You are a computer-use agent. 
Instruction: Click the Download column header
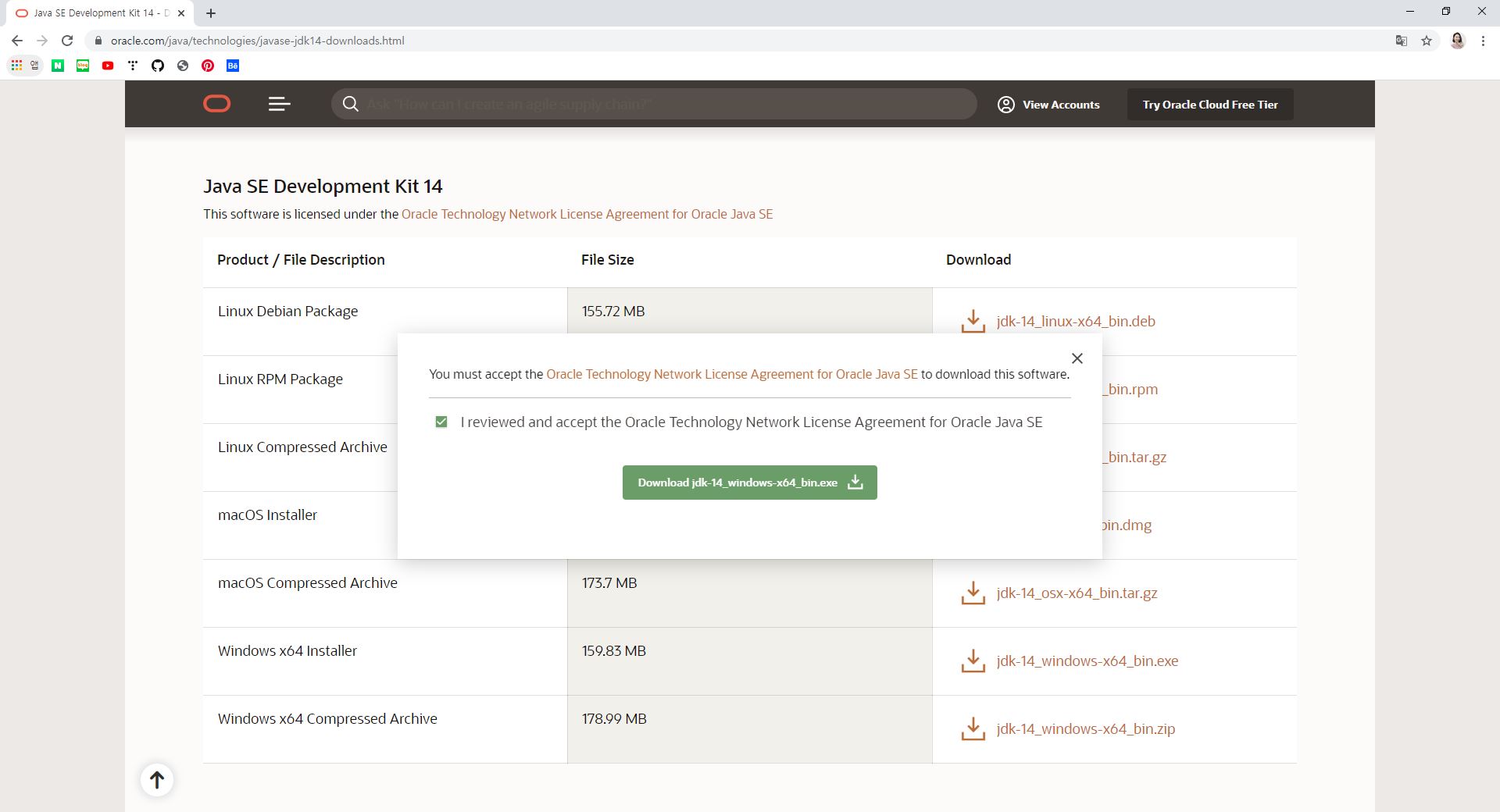[978, 259]
